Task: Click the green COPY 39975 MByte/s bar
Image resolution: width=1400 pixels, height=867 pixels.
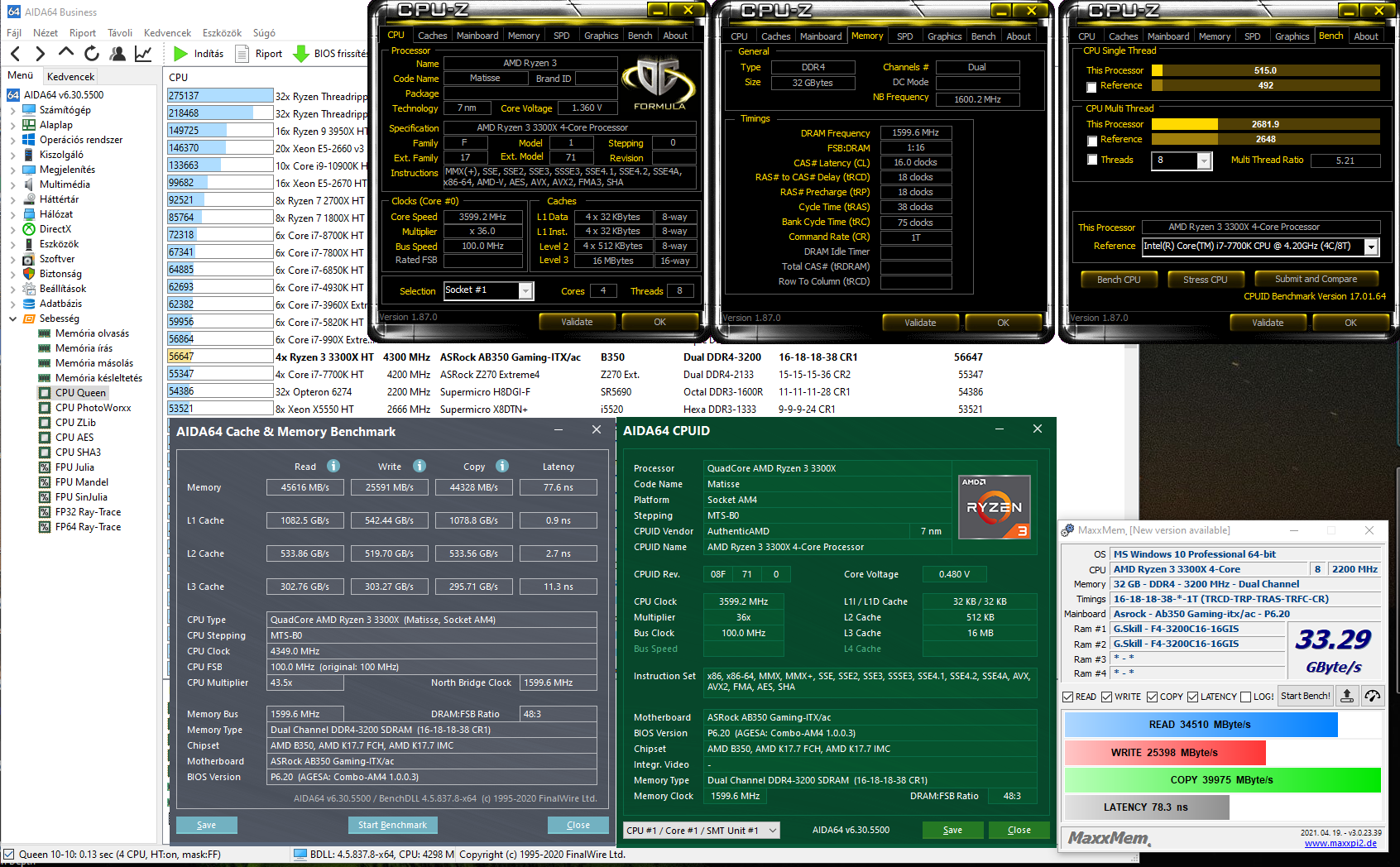Action: [1222, 780]
